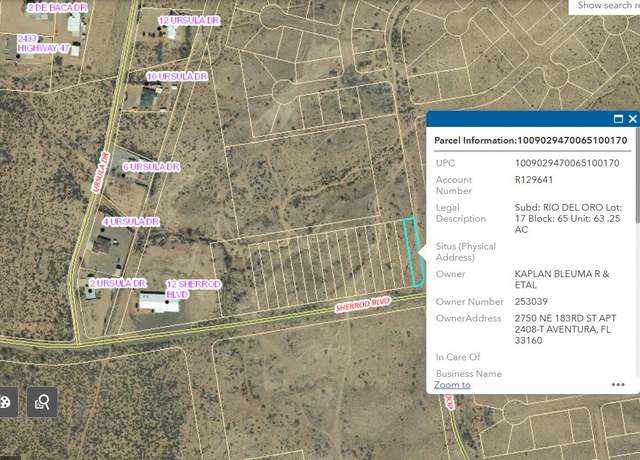Click the SHERROD BLVD road label
Viewport: 640px width, 460px height.
click(363, 304)
